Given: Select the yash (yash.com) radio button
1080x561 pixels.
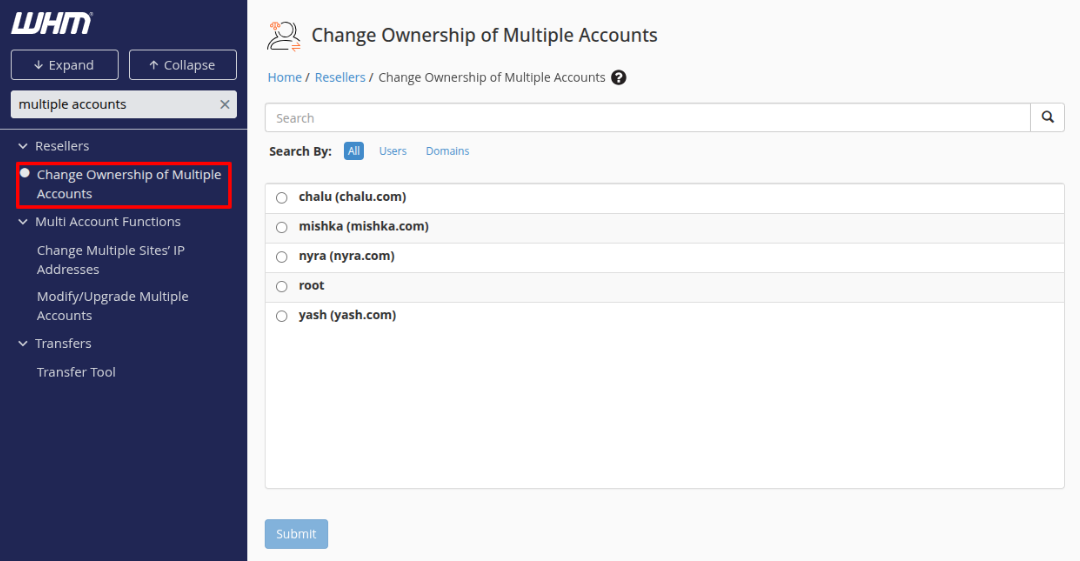Looking at the screenshot, I should click(282, 316).
